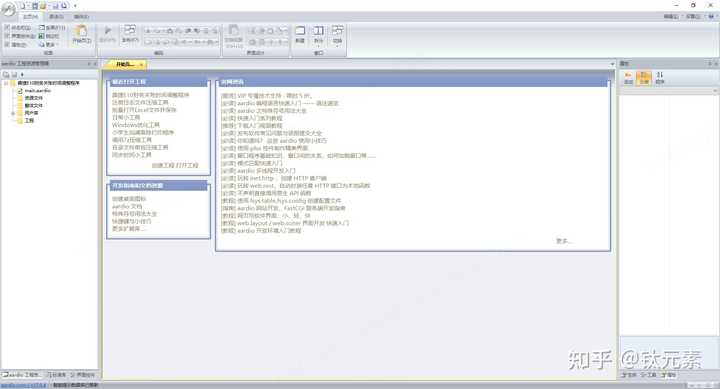
Task: Select the 主页 ribbon tab
Action: point(31,17)
